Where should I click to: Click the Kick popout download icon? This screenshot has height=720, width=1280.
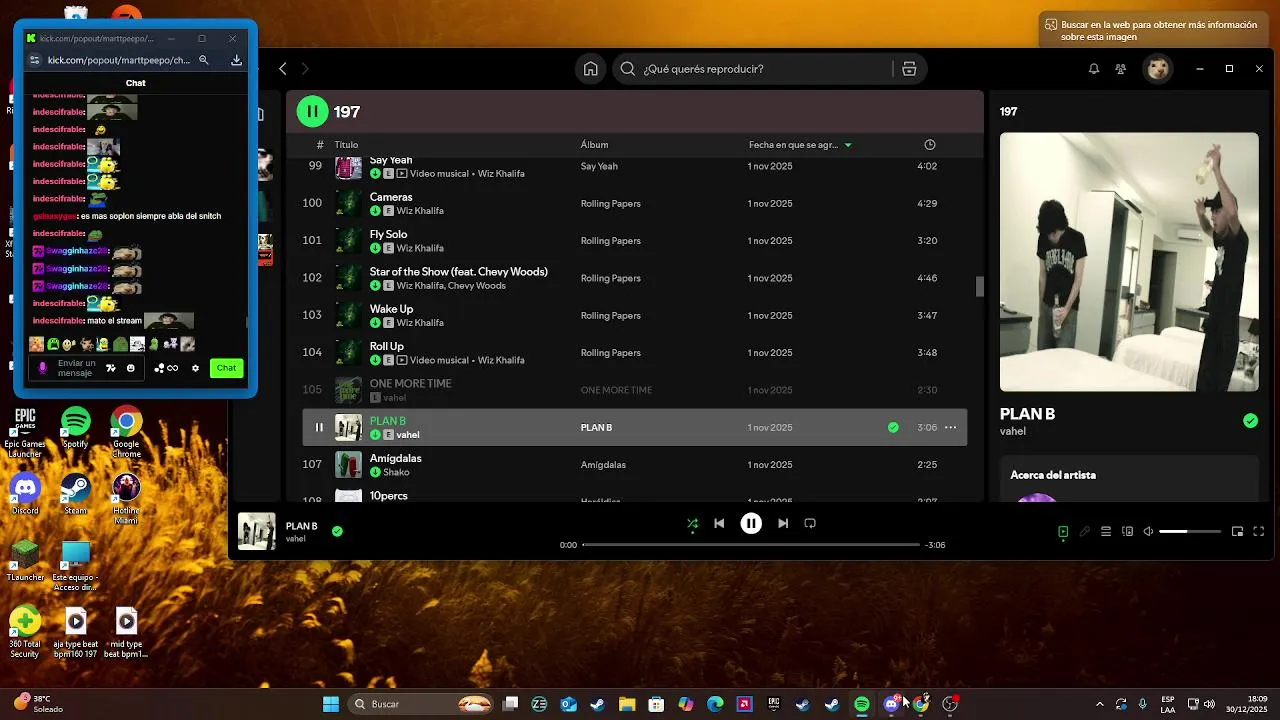[x=236, y=60]
